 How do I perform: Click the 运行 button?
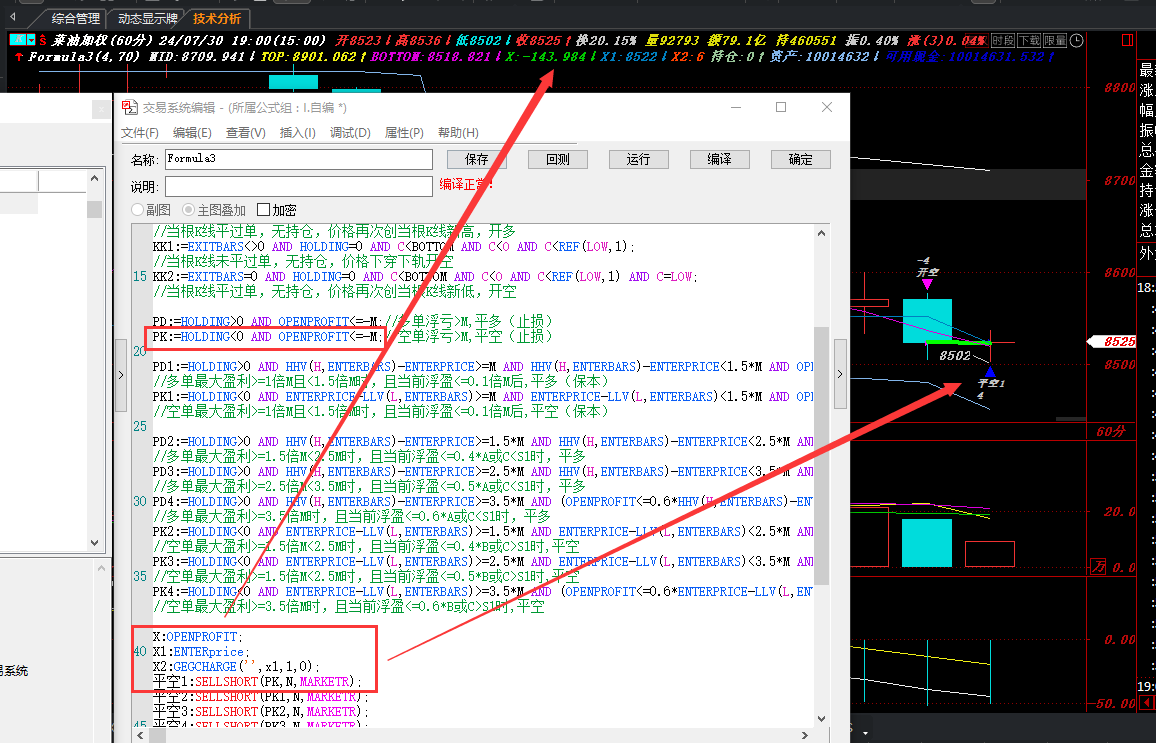coord(638,159)
